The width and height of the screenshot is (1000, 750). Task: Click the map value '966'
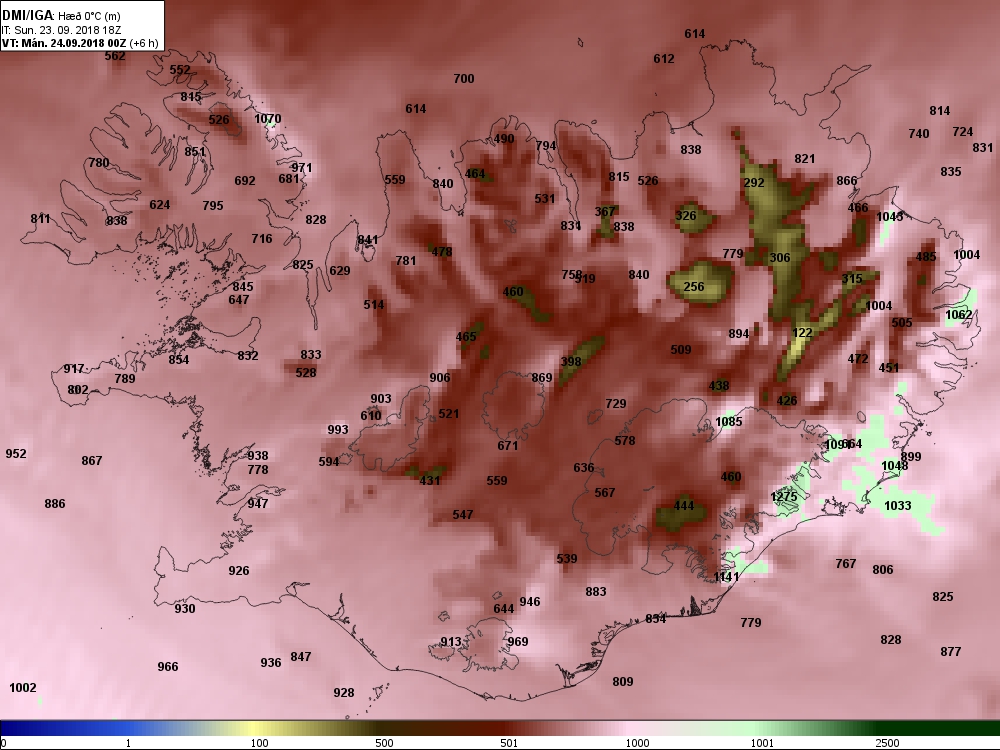pyautogui.click(x=168, y=667)
